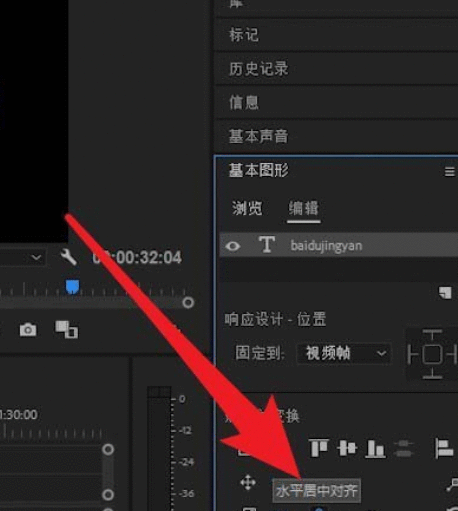
Task: Click the audio level meter near -24
Action: (x=159, y=462)
